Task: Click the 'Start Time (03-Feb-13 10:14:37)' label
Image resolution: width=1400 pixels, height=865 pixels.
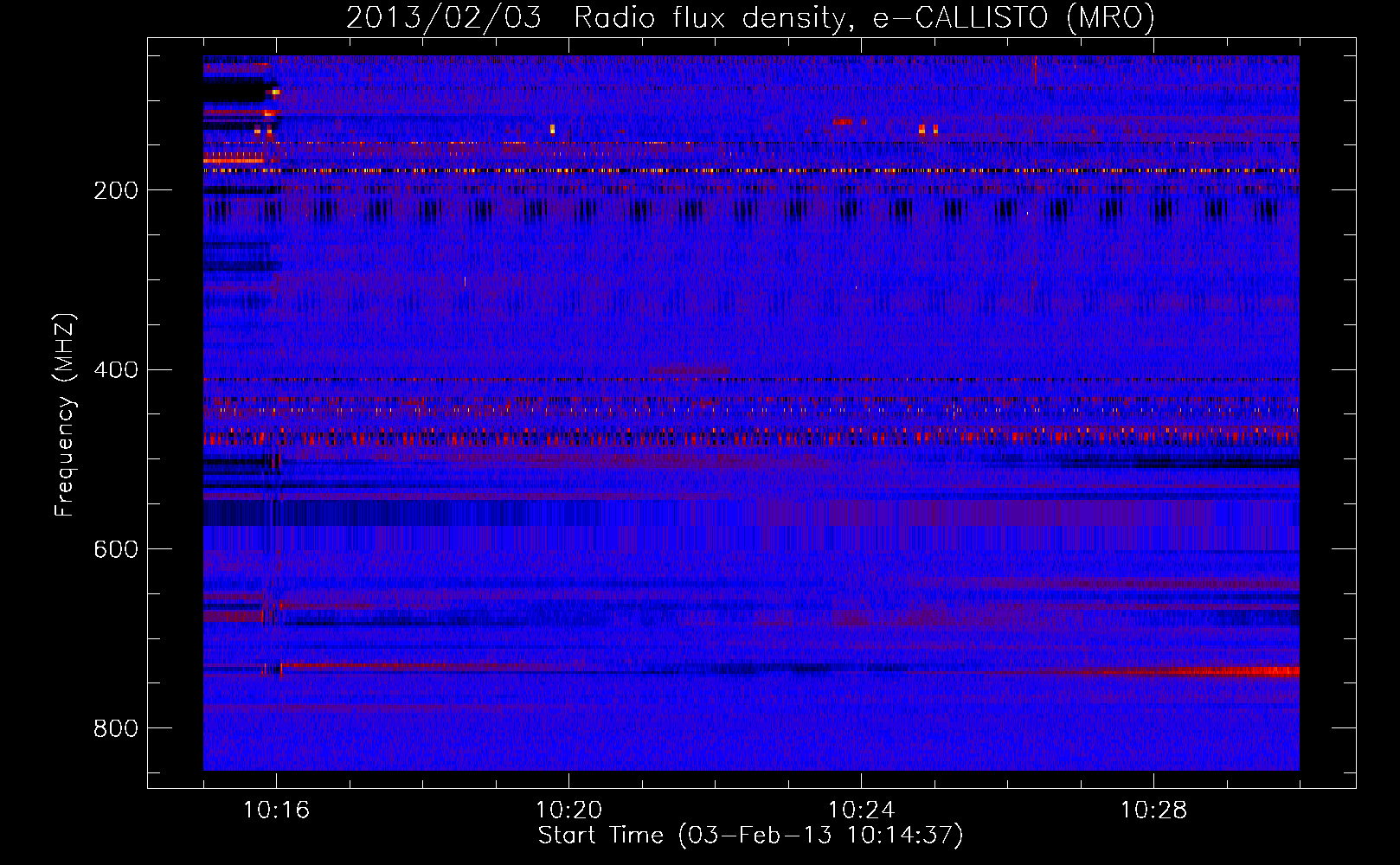Action: (750, 836)
